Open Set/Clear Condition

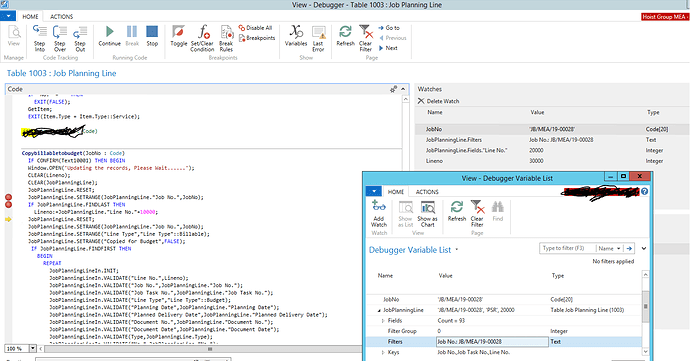coord(202,38)
